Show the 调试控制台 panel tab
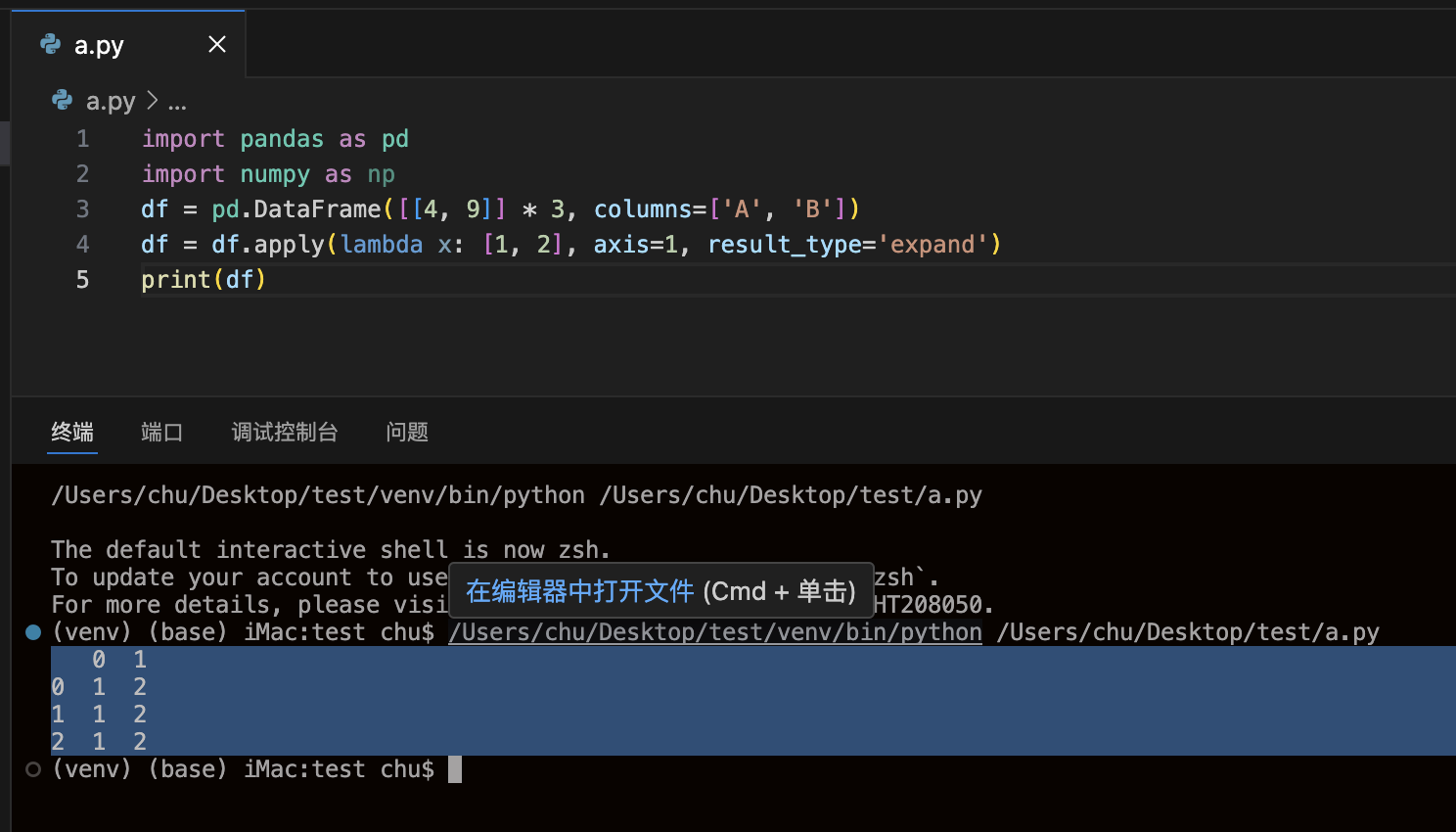 (285, 432)
